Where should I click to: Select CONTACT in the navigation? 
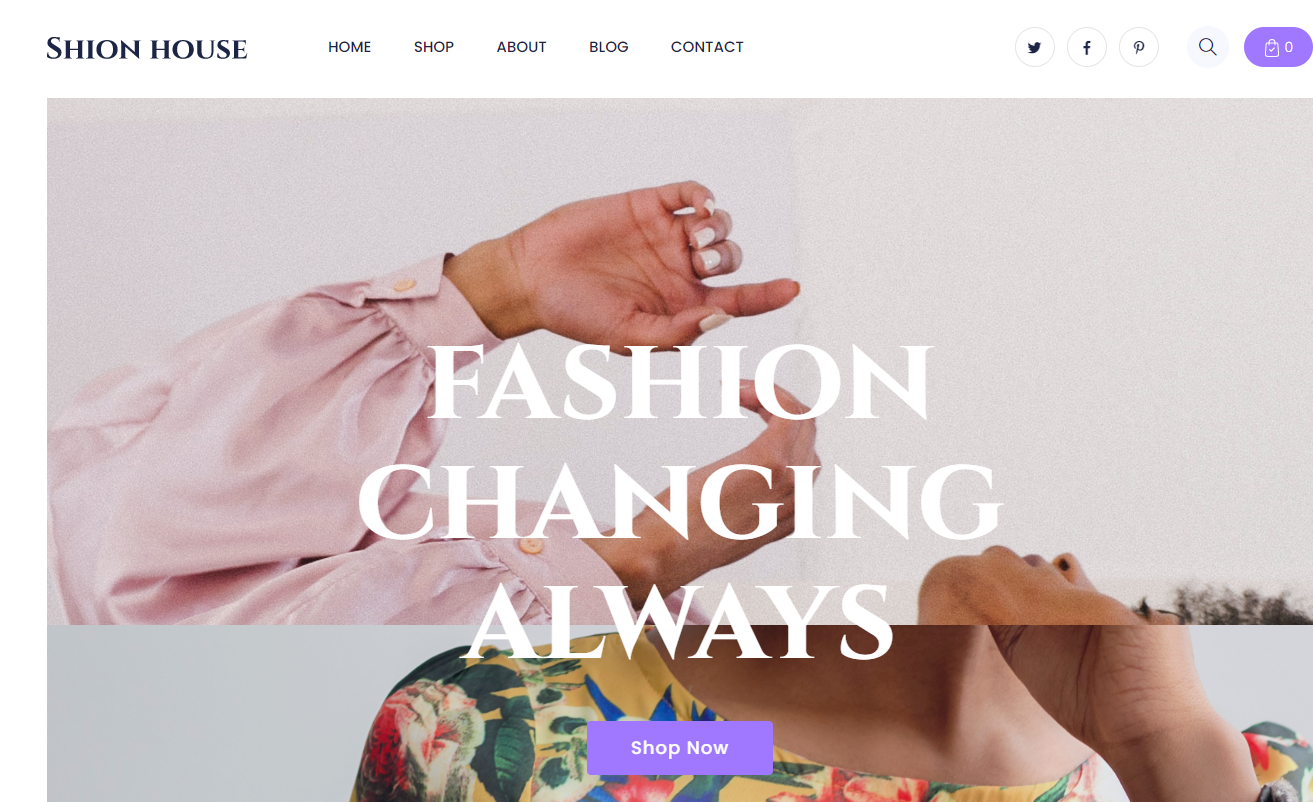(x=707, y=47)
